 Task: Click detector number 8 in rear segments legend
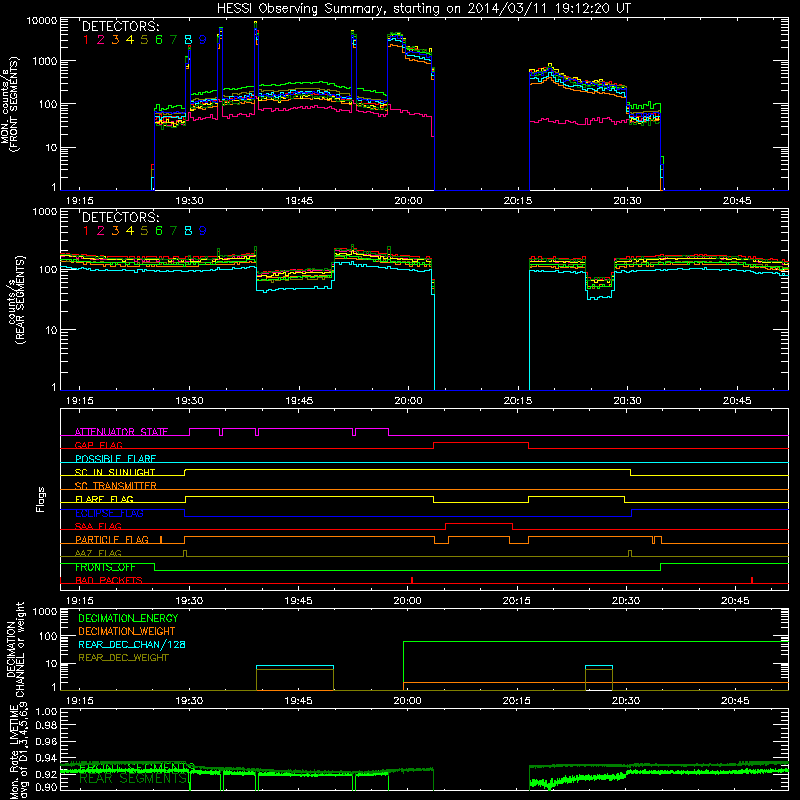tap(188, 231)
